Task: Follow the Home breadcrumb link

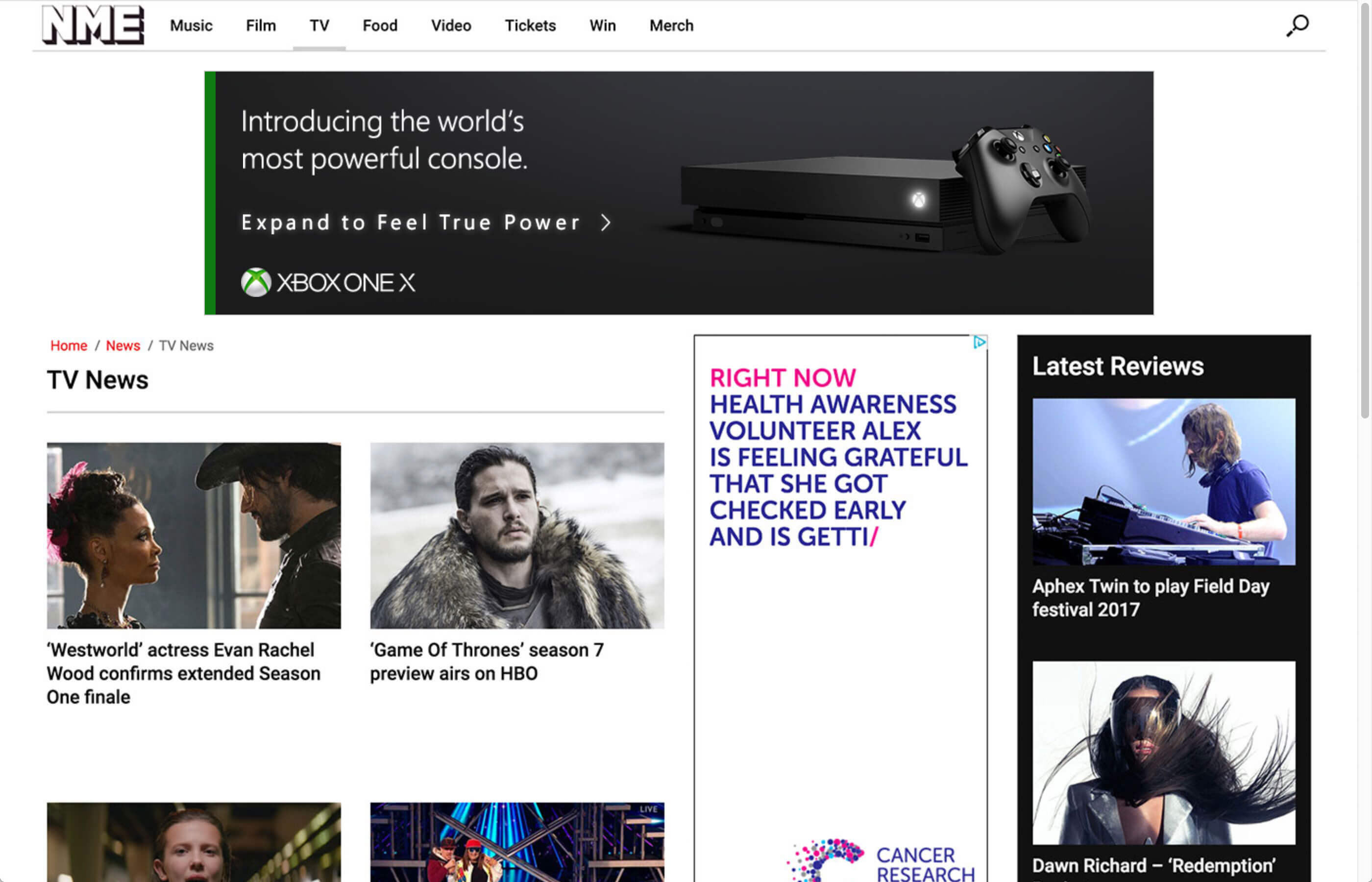Action: [x=69, y=346]
